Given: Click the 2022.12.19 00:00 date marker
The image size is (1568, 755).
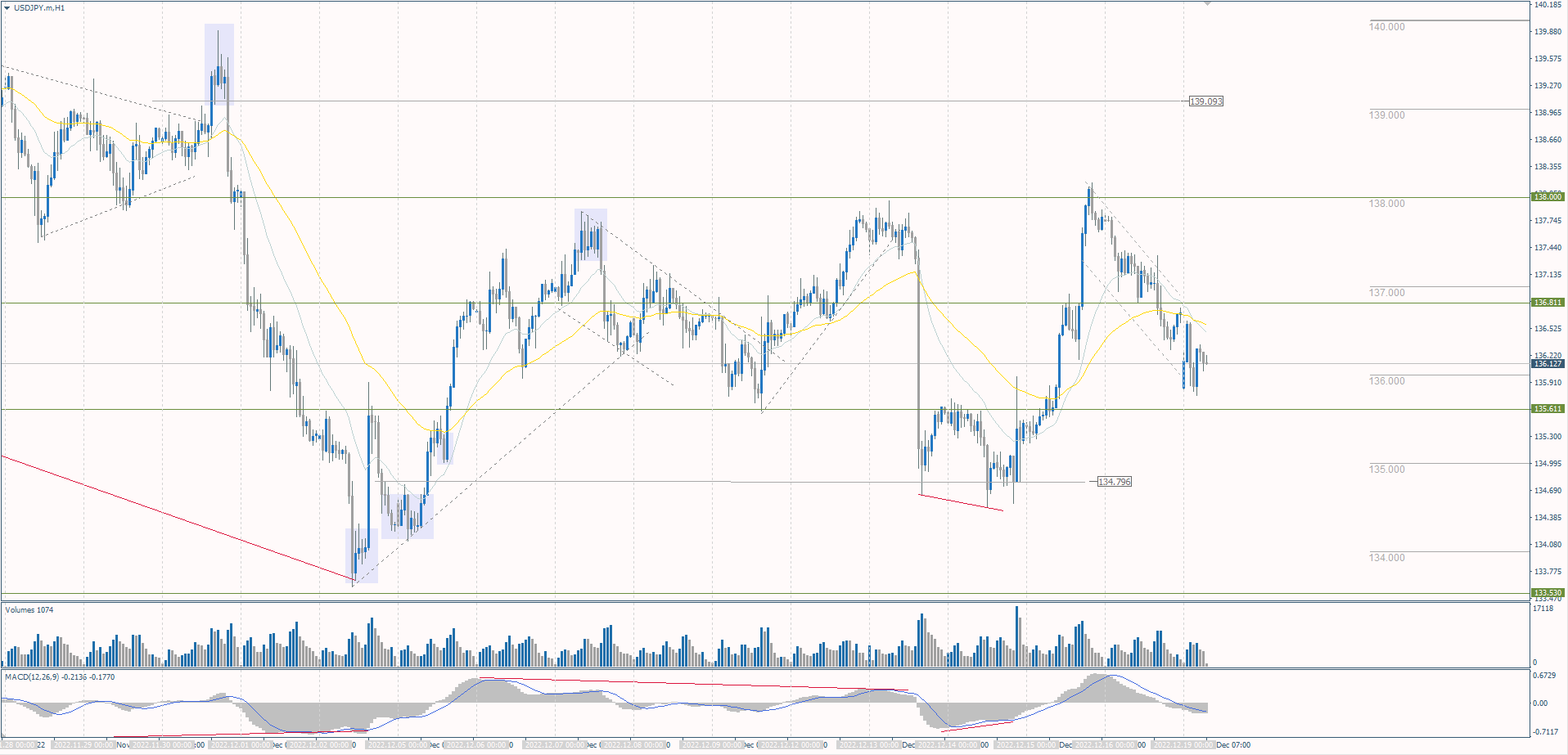Looking at the screenshot, I should tap(1184, 745).
